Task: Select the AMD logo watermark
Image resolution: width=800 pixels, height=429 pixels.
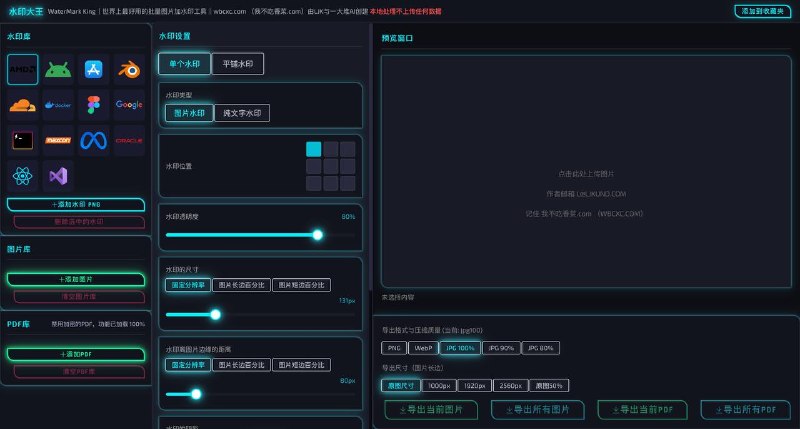Action: point(22,69)
